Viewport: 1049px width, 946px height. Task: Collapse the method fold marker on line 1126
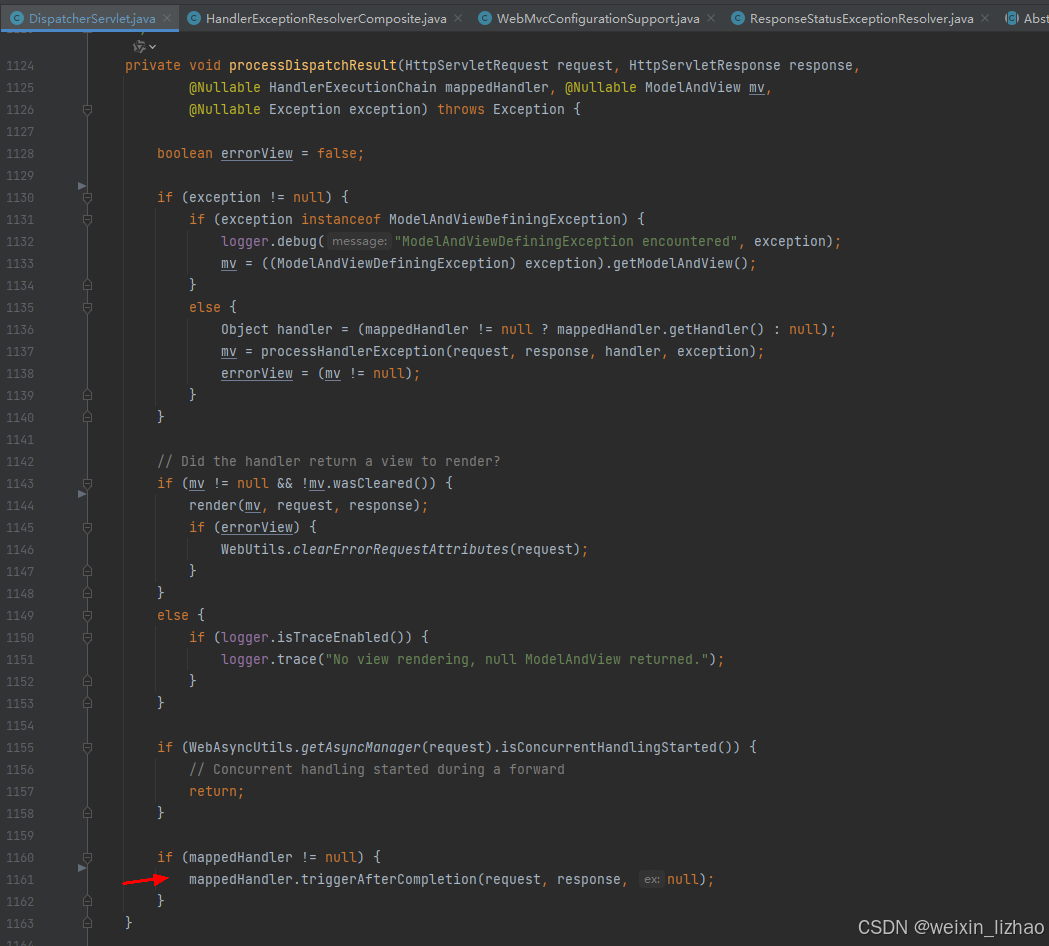87,109
